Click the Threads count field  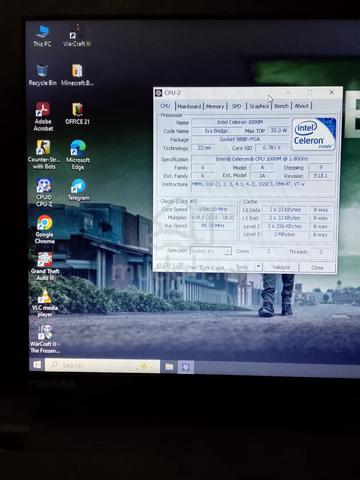321,252
